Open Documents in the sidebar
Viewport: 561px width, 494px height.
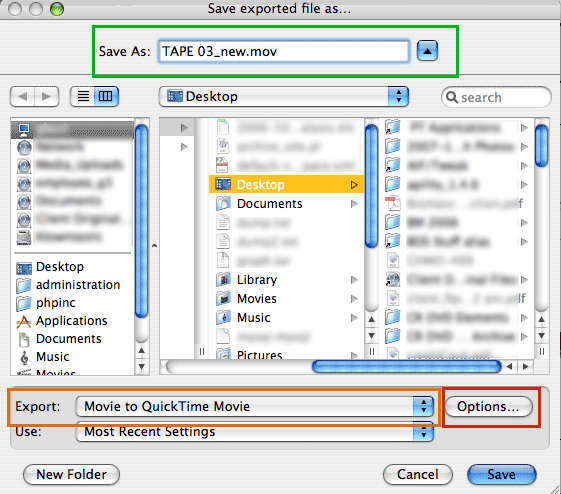(x=59, y=339)
